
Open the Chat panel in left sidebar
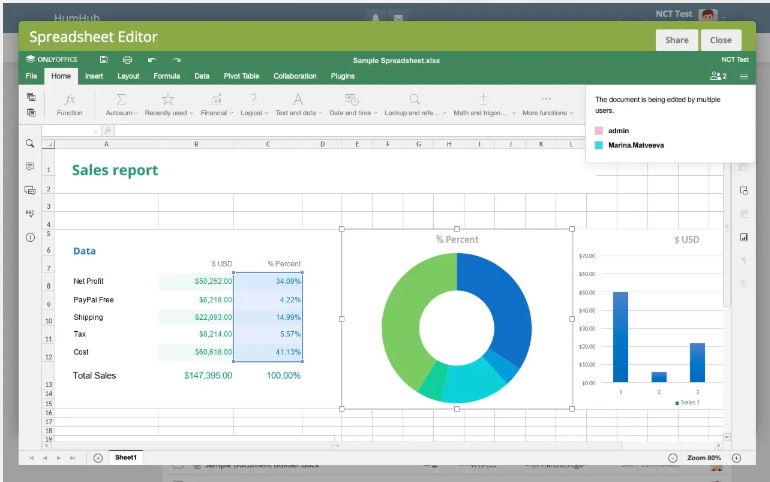[30, 189]
